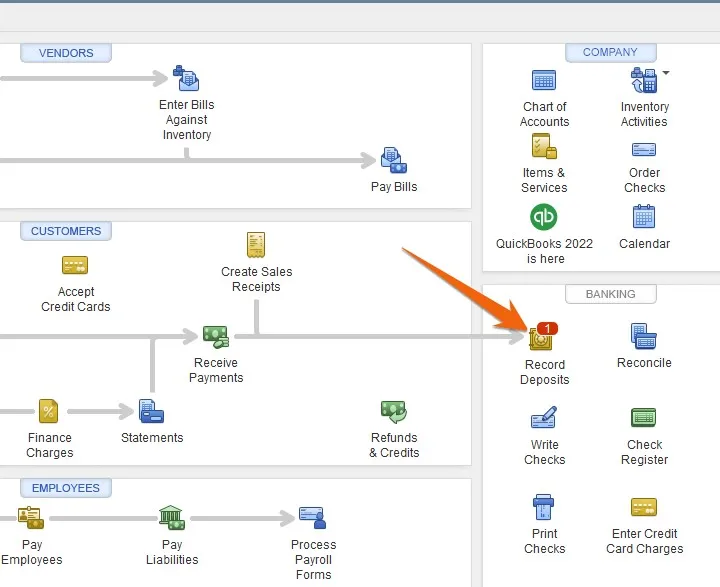Screen dimensions: 720x587
Task: Open Items & Services list
Action: pyautogui.click(x=544, y=148)
